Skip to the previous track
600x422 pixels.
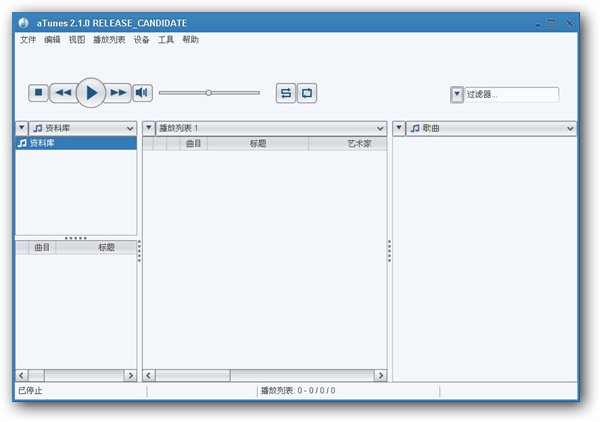click(x=63, y=93)
